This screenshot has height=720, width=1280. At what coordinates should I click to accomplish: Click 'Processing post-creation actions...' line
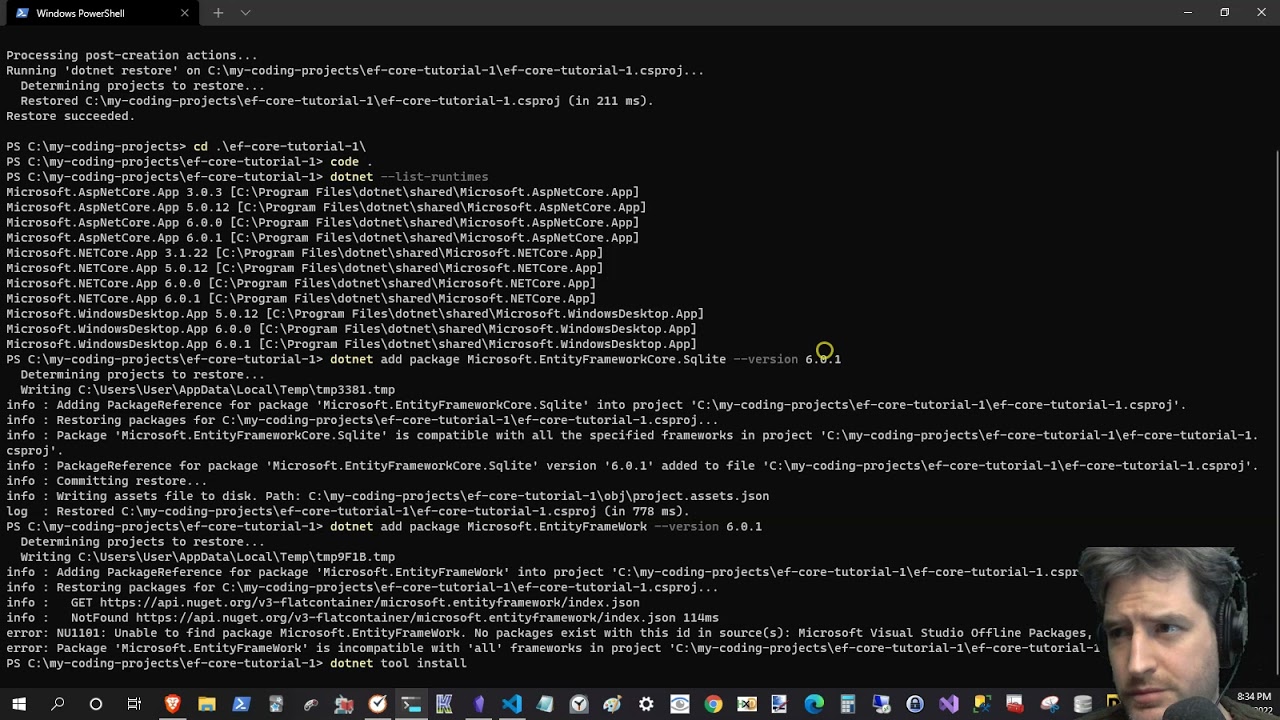pyautogui.click(x=132, y=56)
